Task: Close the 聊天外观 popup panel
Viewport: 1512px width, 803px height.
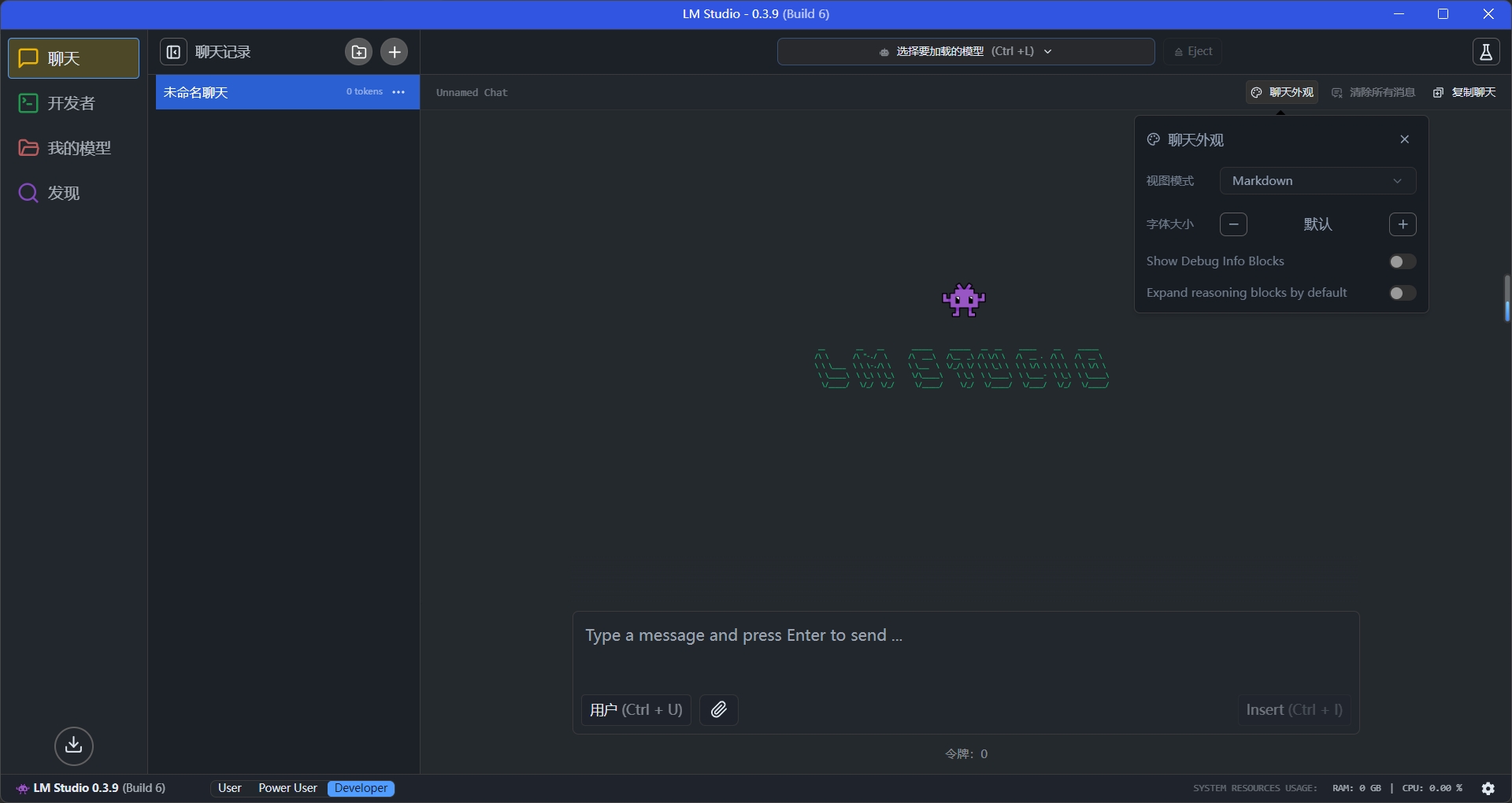Action: (x=1404, y=139)
